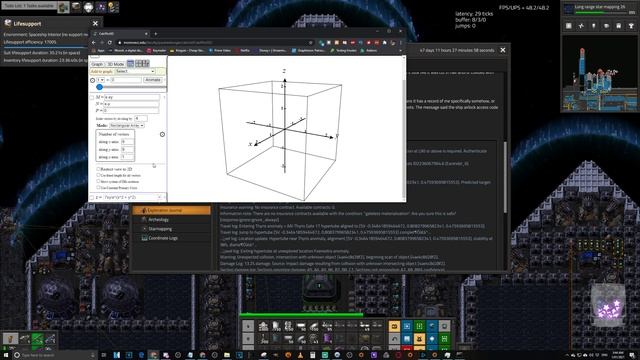The height and width of the screenshot is (360, 640).
Task: Click the gray undo shortcut button
Action: [x=394, y=339]
